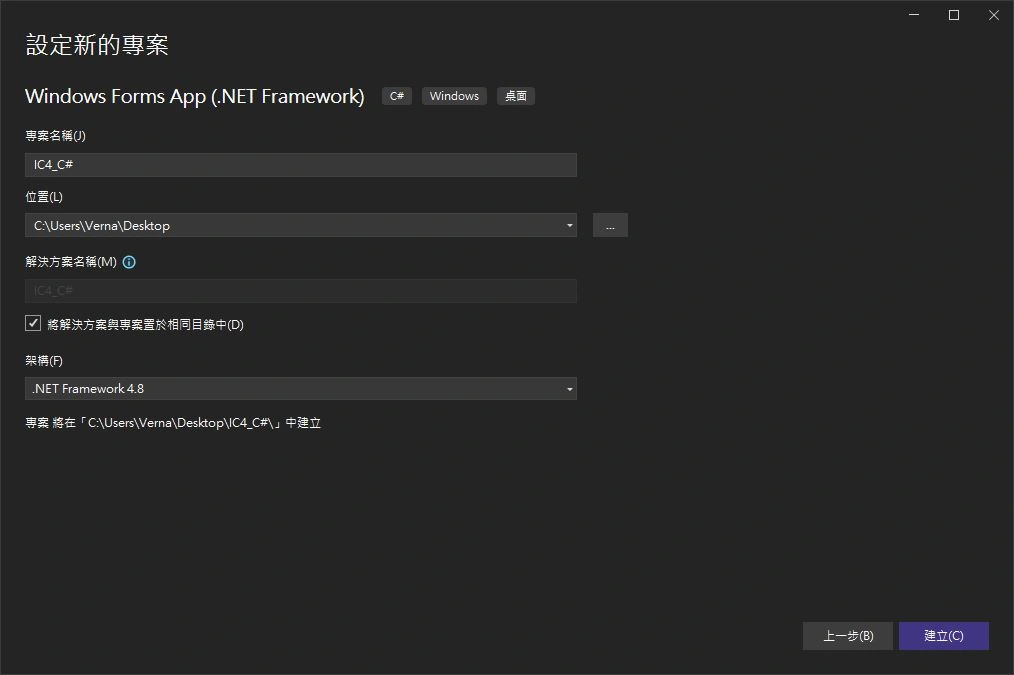Minimize the project setup window
The height and width of the screenshot is (675, 1014).
click(x=914, y=15)
